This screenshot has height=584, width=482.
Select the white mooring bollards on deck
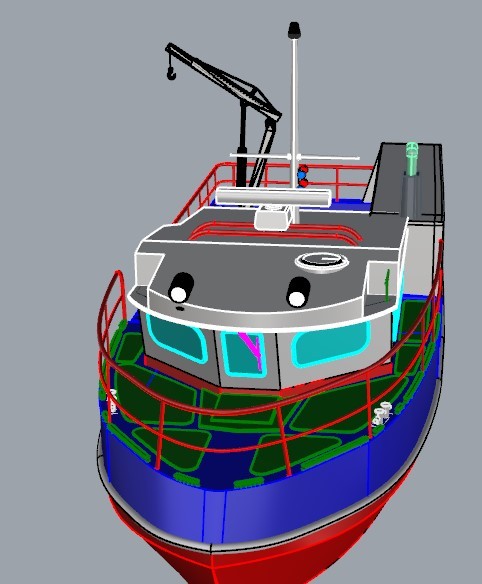click(x=382, y=413)
